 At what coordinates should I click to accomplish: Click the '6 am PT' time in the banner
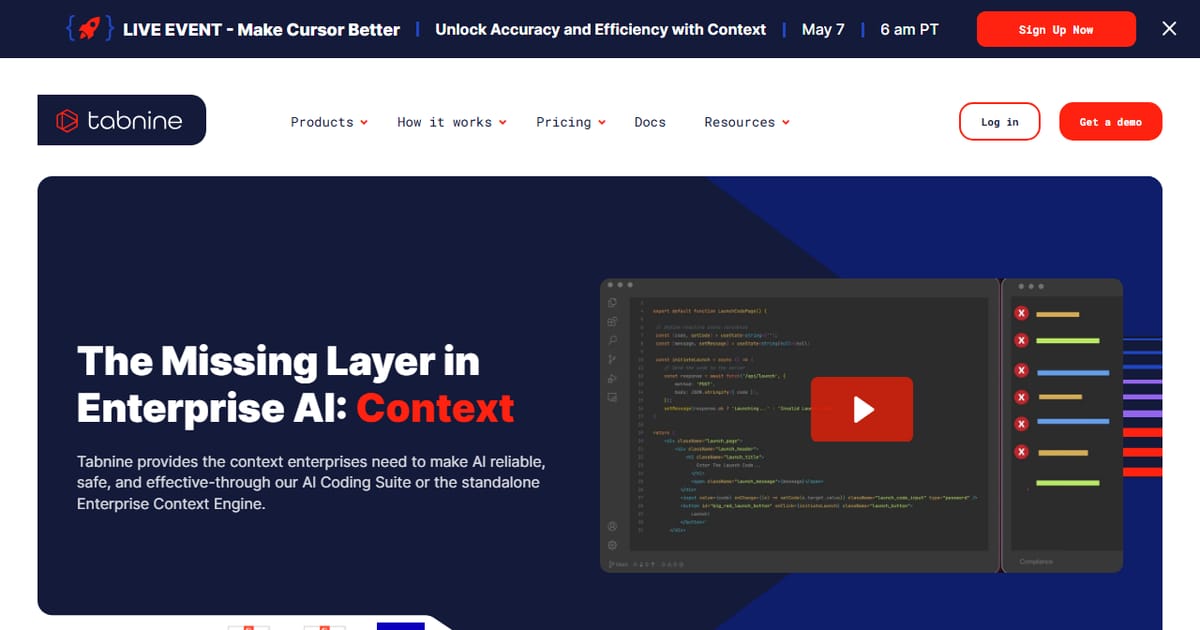[x=909, y=29]
